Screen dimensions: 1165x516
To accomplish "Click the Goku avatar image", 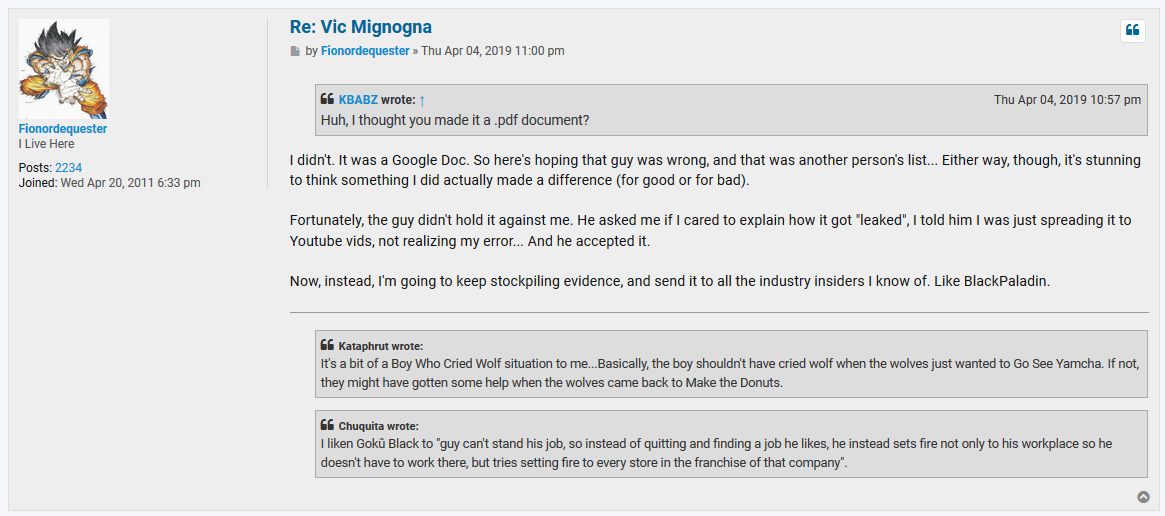I will (x=64, y=69).
